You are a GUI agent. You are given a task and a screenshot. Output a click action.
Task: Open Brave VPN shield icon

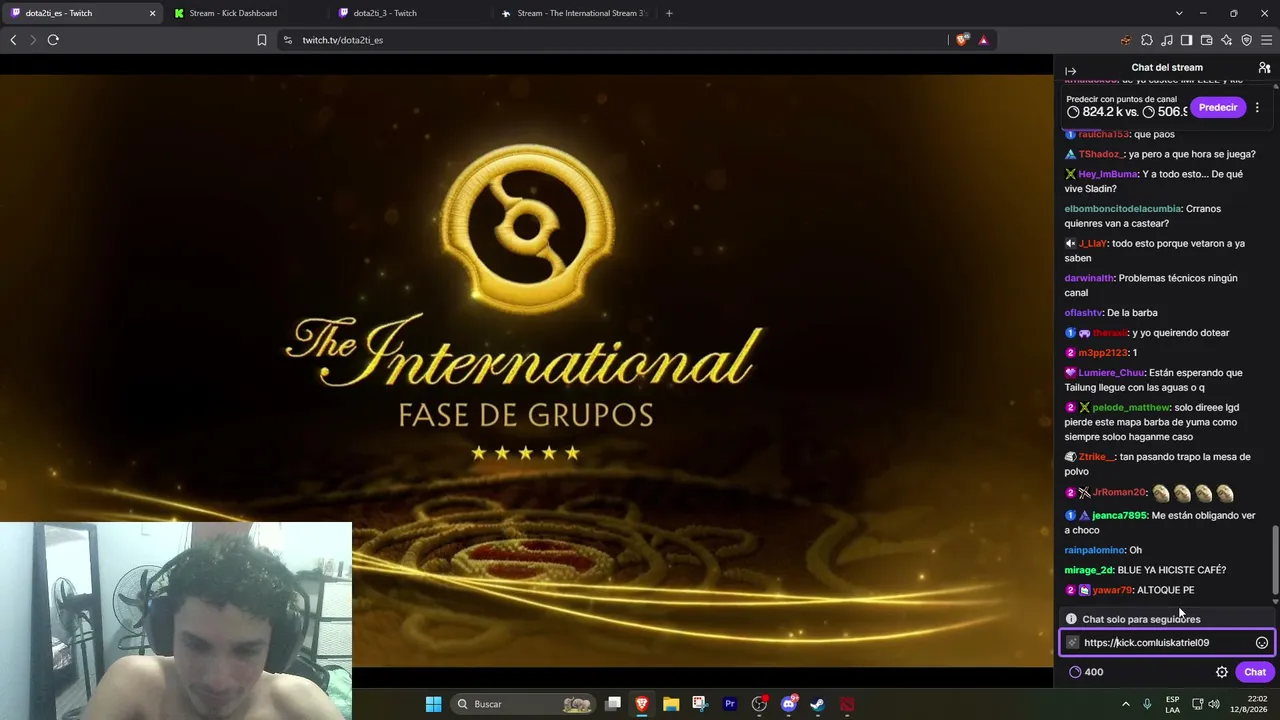click(1246, 40)
